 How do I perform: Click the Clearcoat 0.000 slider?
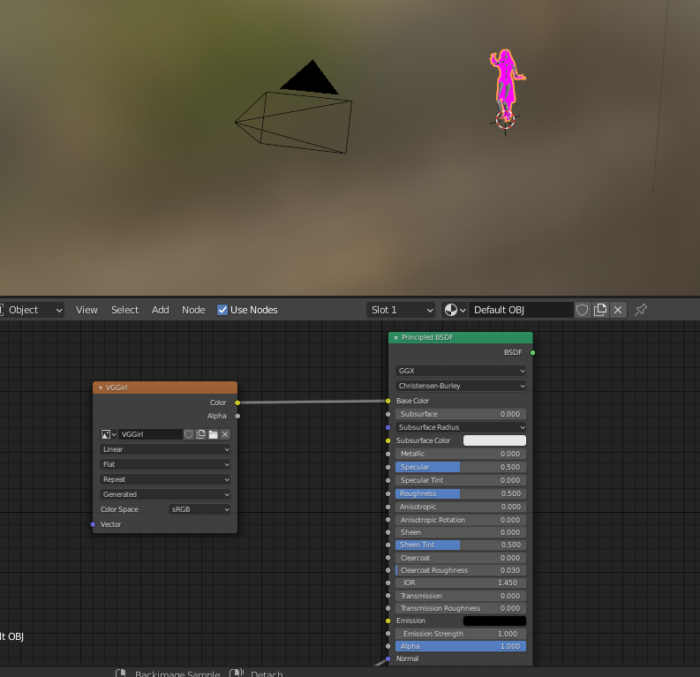(461, 558)
